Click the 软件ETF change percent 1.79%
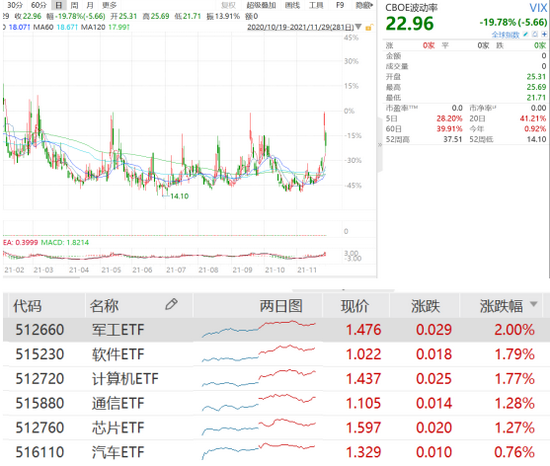The image size is (550, 466). tap(514, 354)
